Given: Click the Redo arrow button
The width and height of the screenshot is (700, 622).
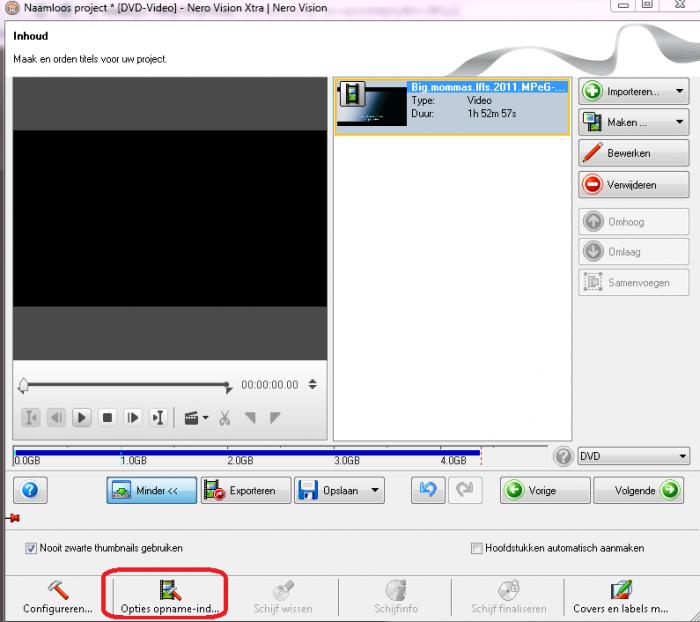Looking at the screenshot, I should tap(465, 490).
